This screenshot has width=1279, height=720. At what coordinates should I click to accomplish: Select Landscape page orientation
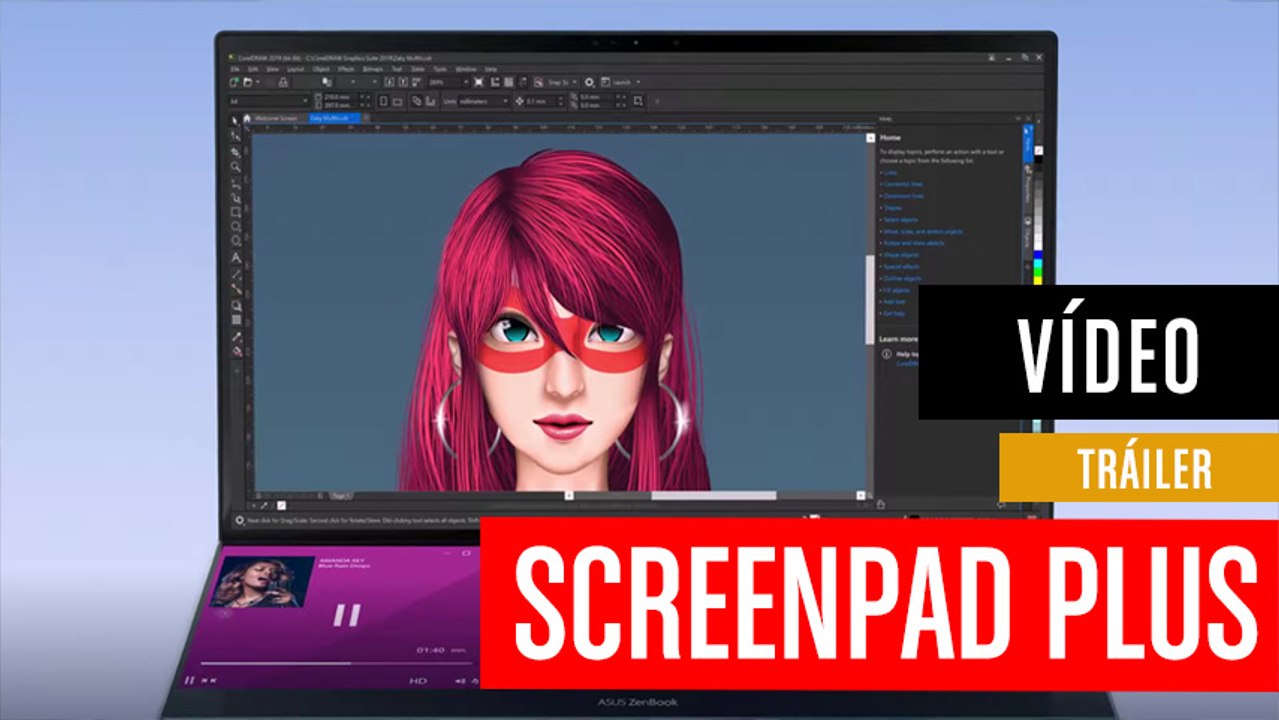[397, 102]
